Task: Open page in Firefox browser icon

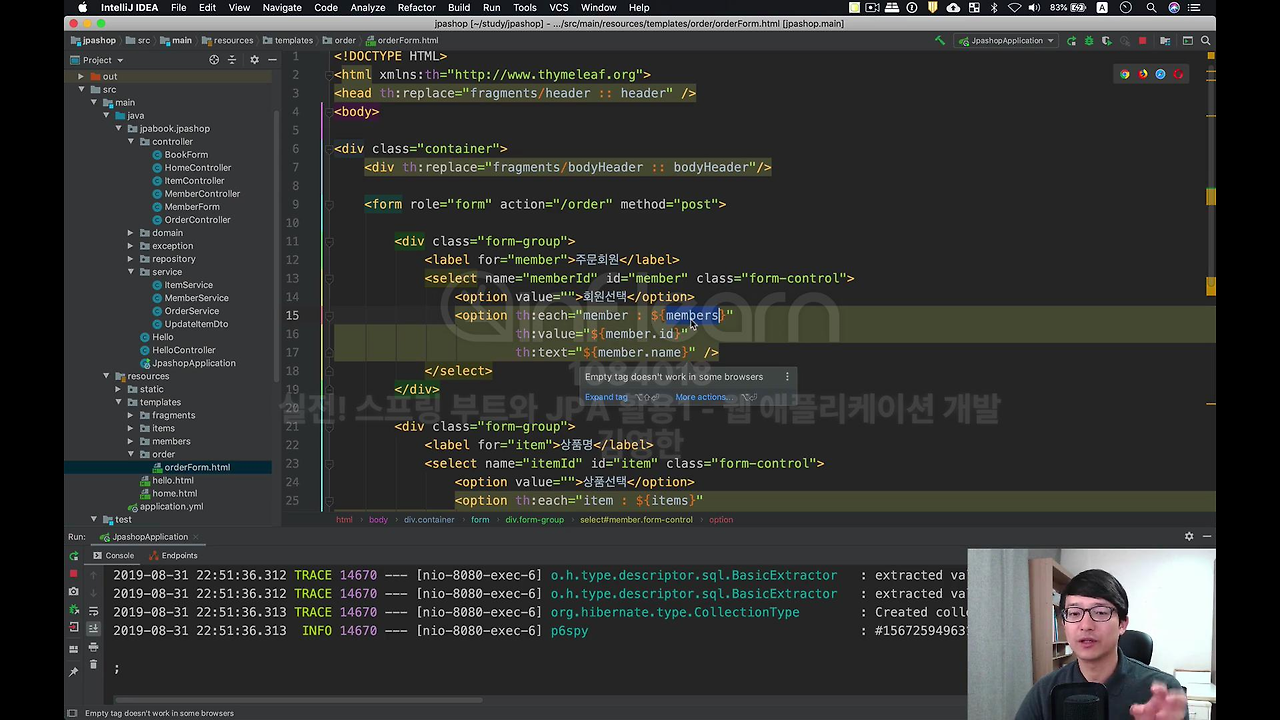Action: coord(1143,74)
